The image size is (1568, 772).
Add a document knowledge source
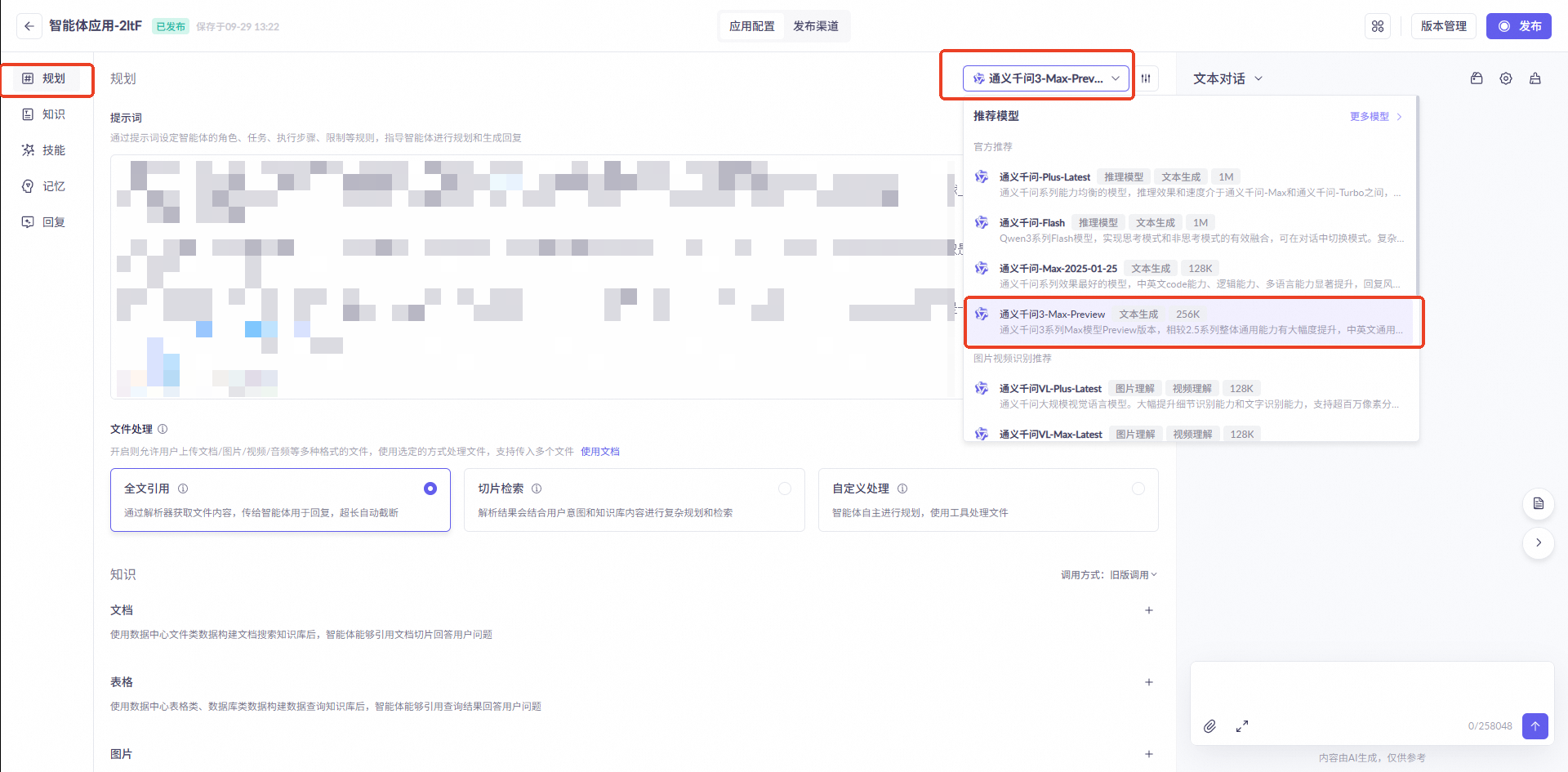tap(1149, 610)
